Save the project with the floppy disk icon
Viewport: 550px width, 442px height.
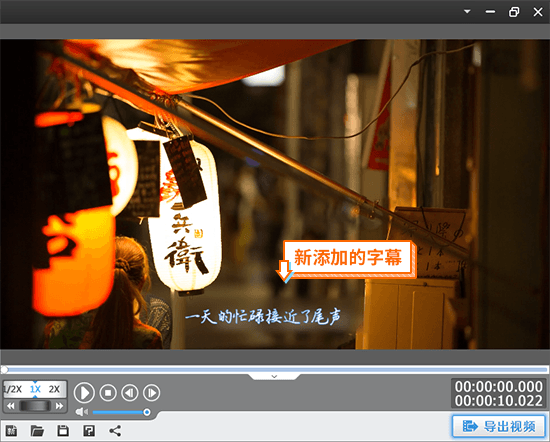[x=63, y=430]
